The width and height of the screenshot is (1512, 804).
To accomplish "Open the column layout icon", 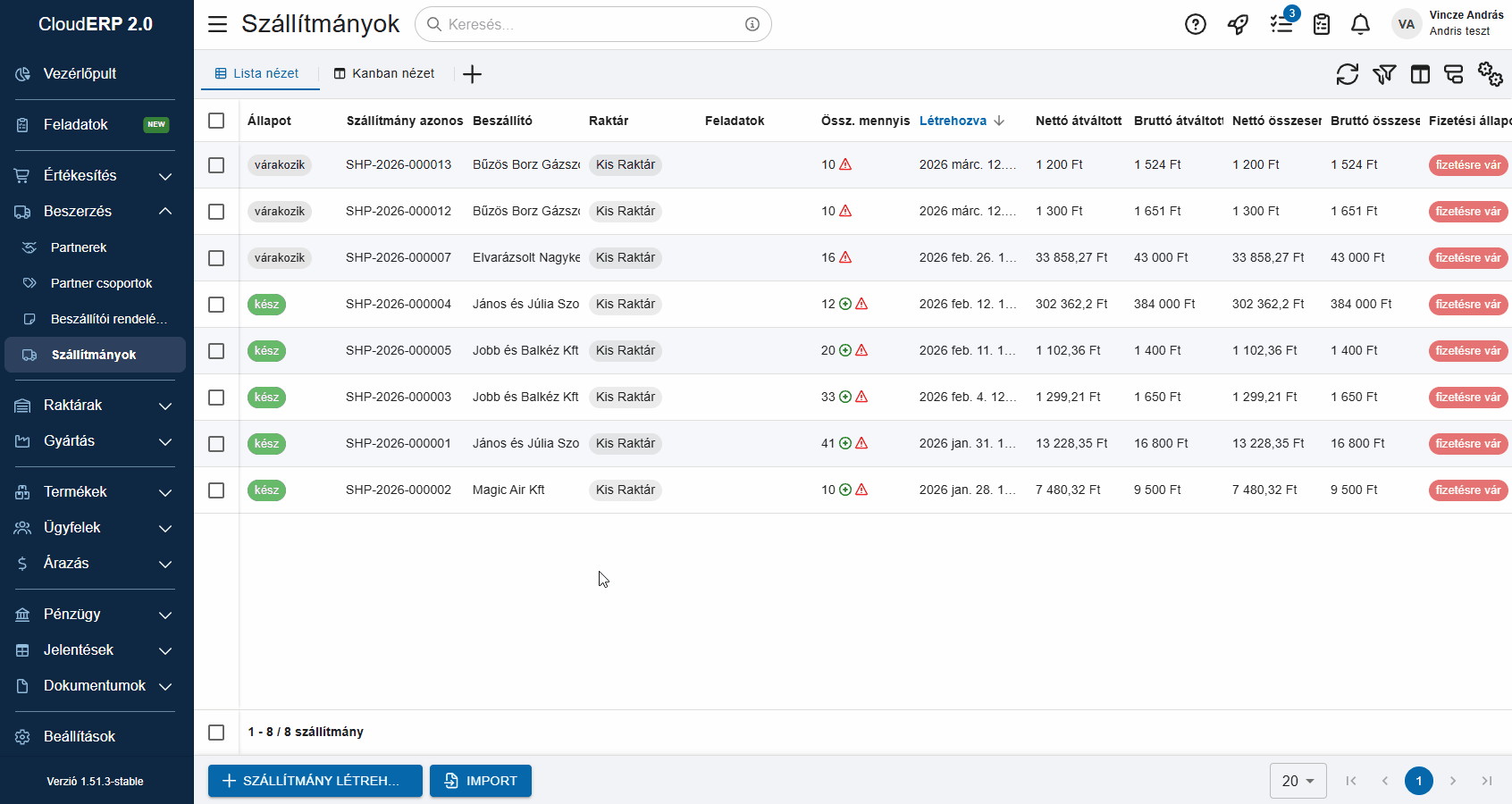I will (x=1420, y=74).
